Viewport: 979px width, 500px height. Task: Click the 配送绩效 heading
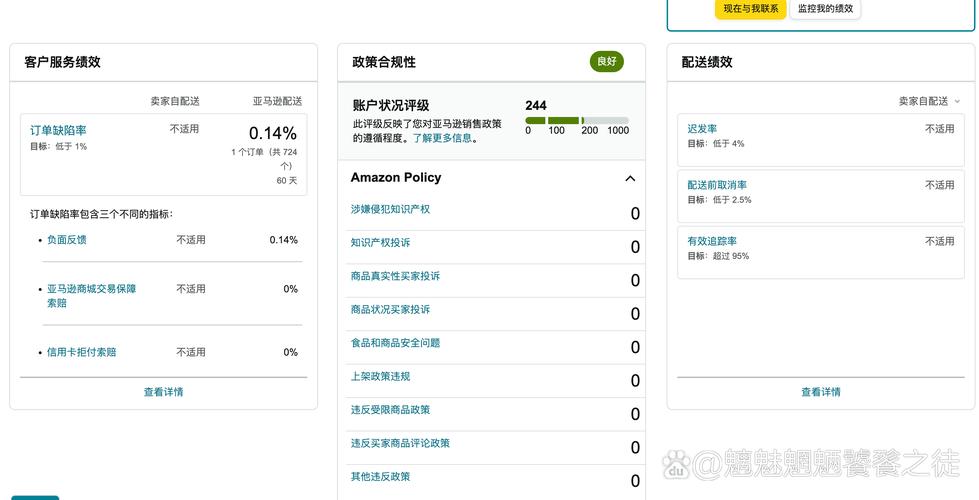coord(707,62)
